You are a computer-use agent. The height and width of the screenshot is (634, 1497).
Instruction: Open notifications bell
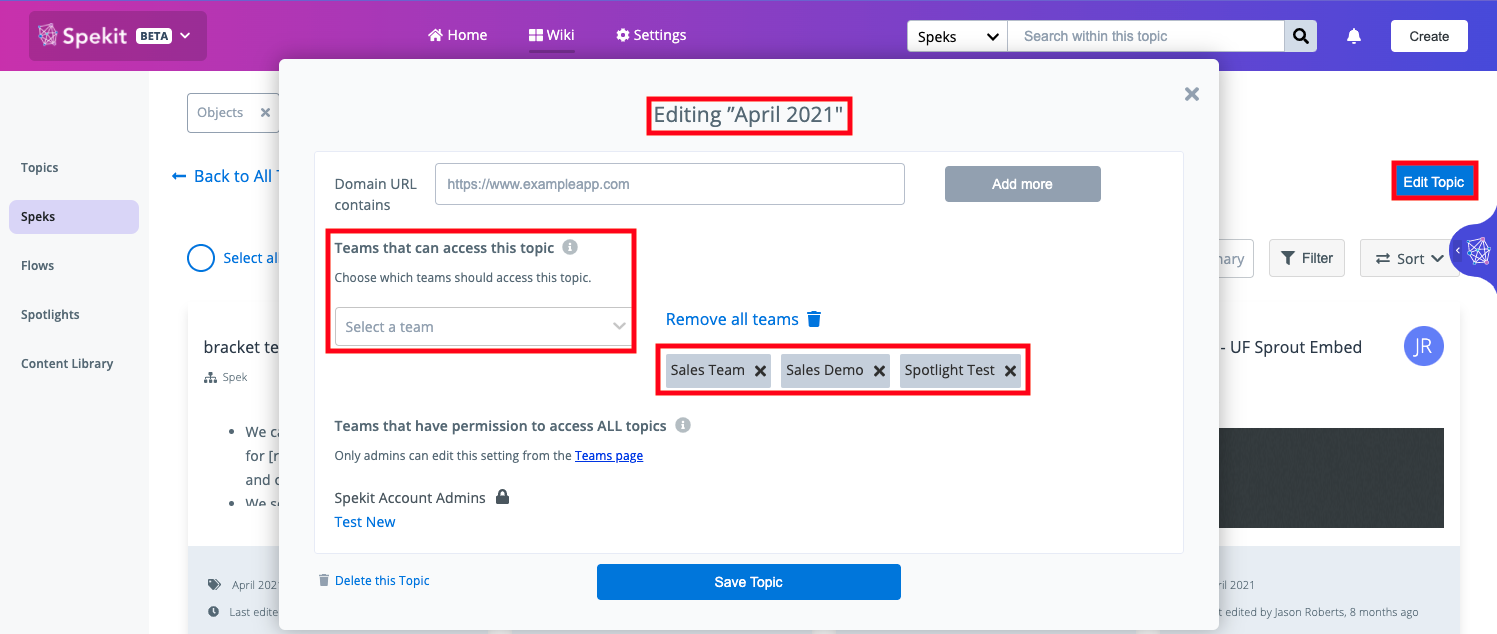click(1354, 36)
